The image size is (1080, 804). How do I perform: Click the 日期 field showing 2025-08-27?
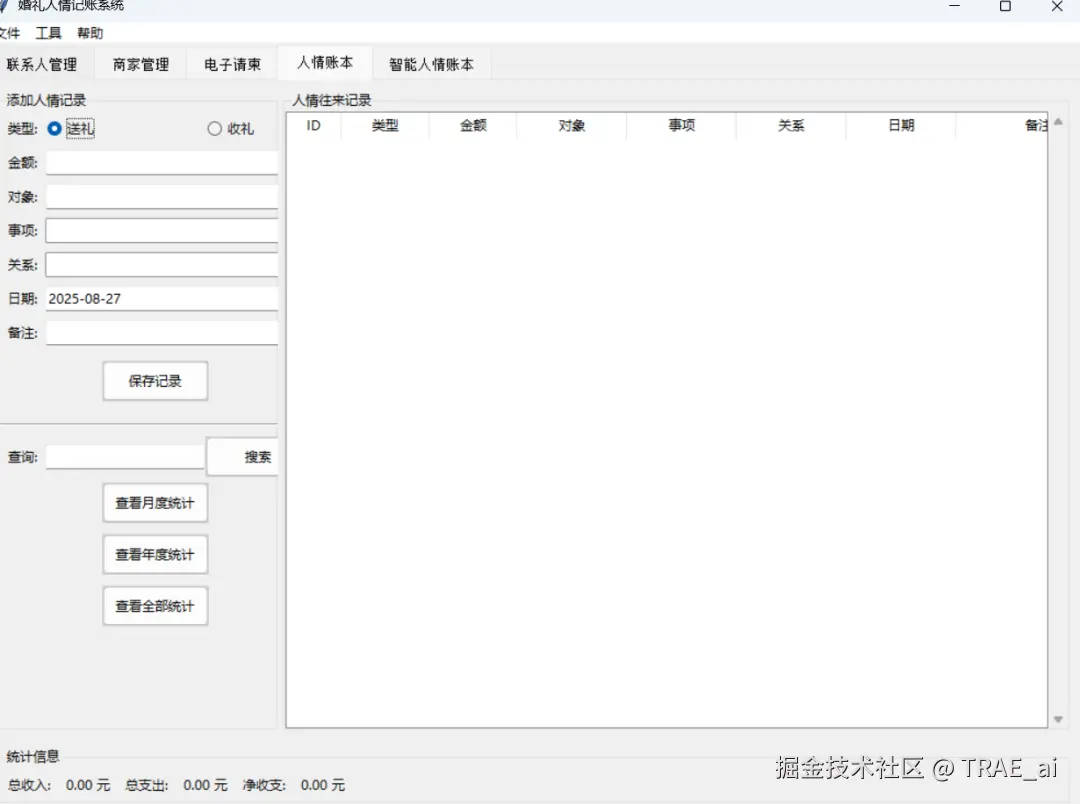(162, 299)
